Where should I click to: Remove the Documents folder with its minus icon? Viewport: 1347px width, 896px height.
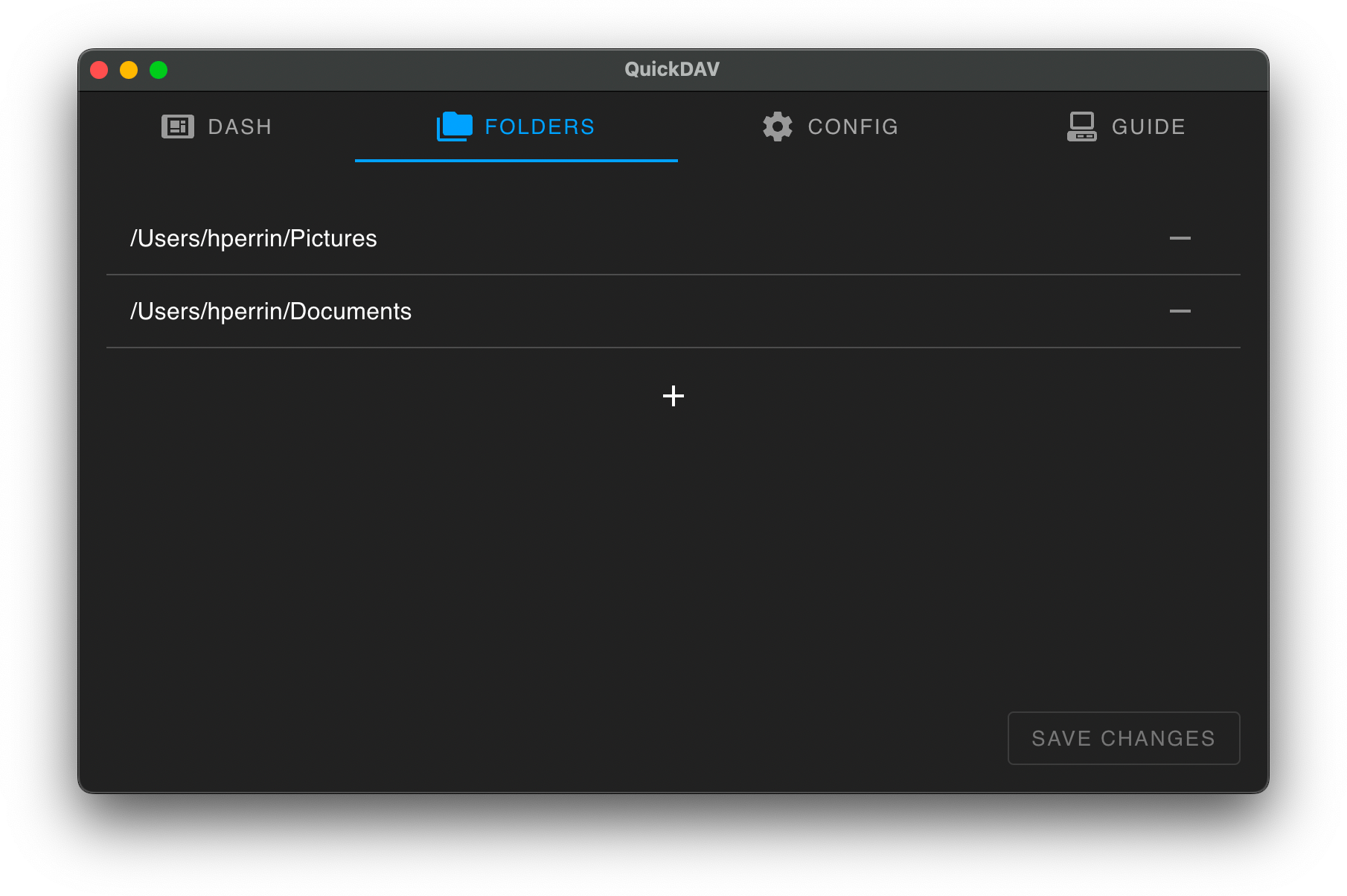pyautogui.click(x=1180, y=311)
